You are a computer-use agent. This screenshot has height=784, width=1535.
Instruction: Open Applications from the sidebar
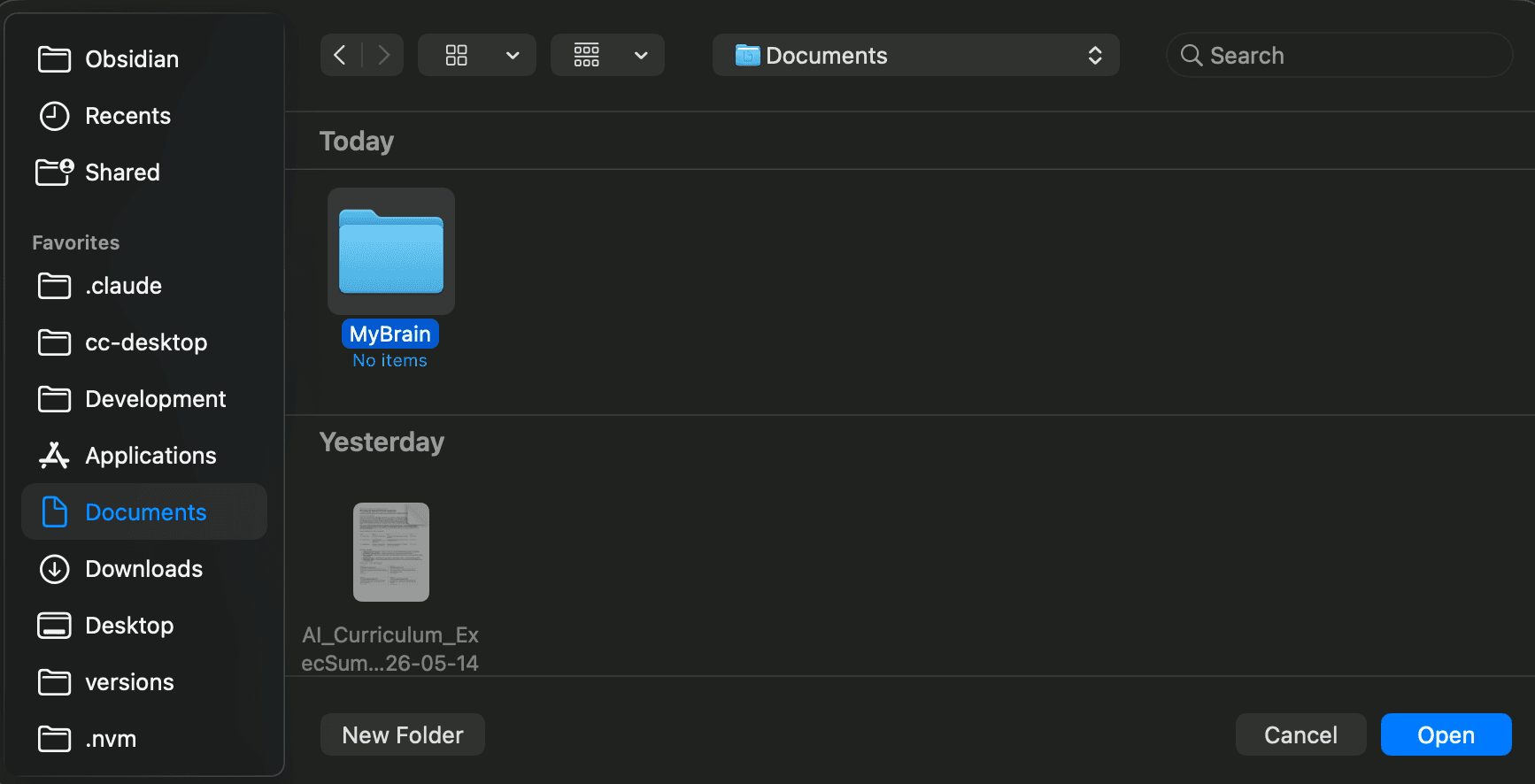coord(144,456)
